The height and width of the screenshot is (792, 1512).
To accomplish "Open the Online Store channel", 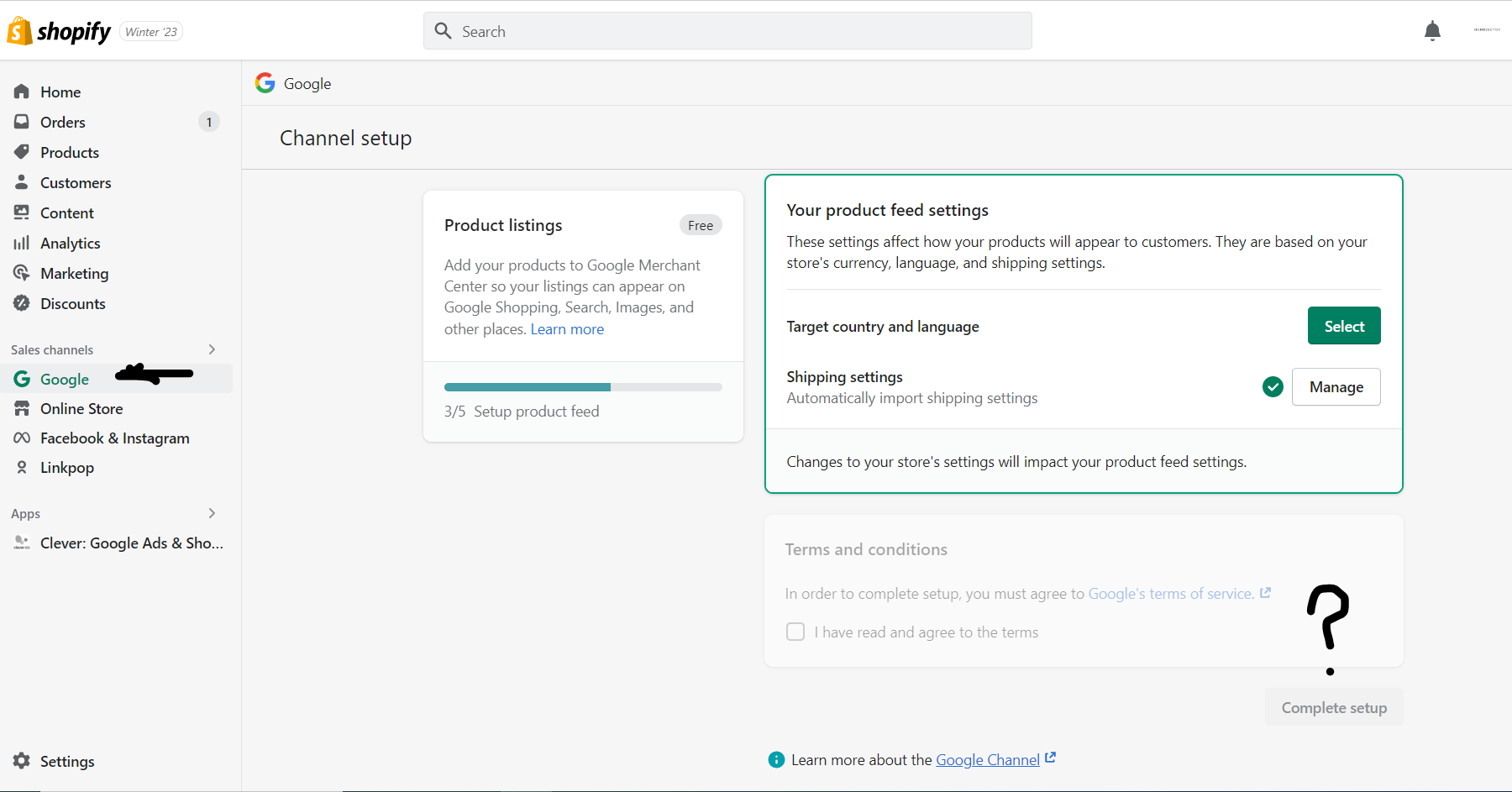I will click(x=81, y=408).
